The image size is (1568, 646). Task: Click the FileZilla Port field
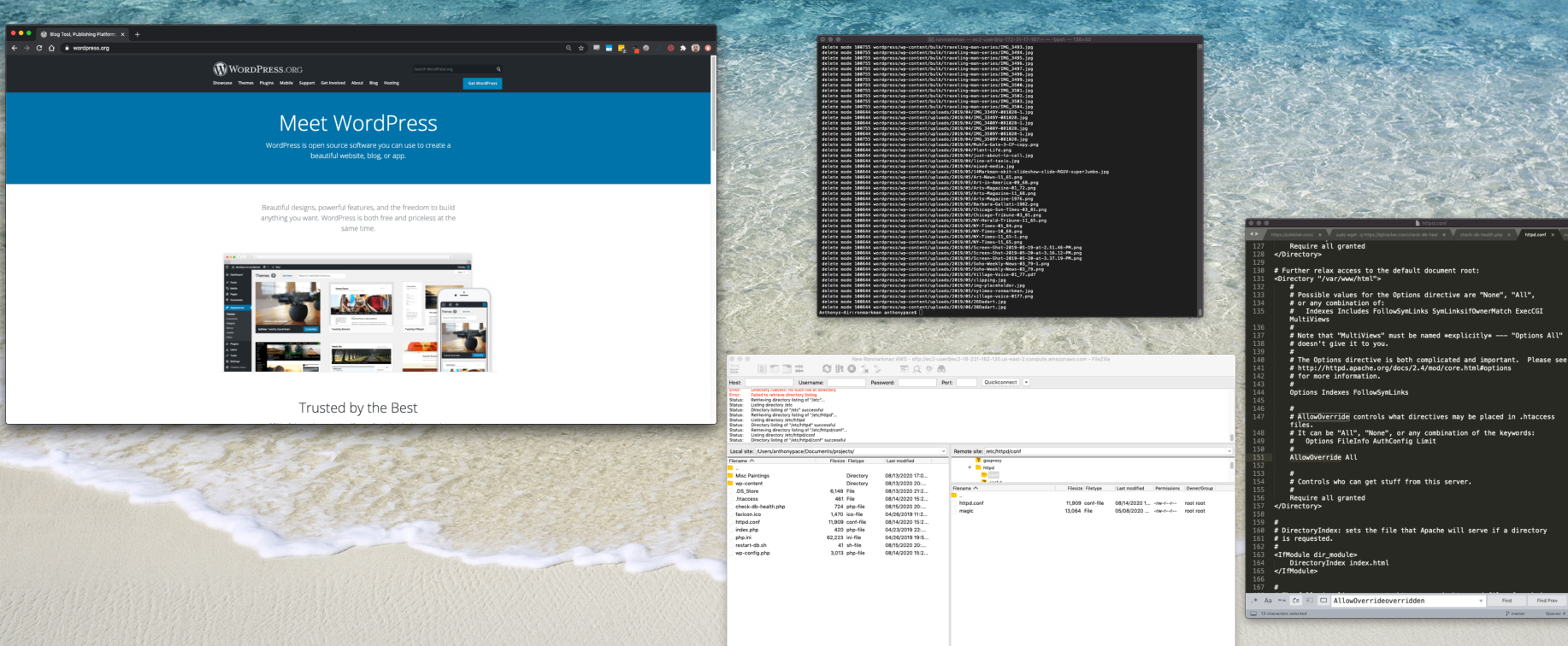point(966,382)
